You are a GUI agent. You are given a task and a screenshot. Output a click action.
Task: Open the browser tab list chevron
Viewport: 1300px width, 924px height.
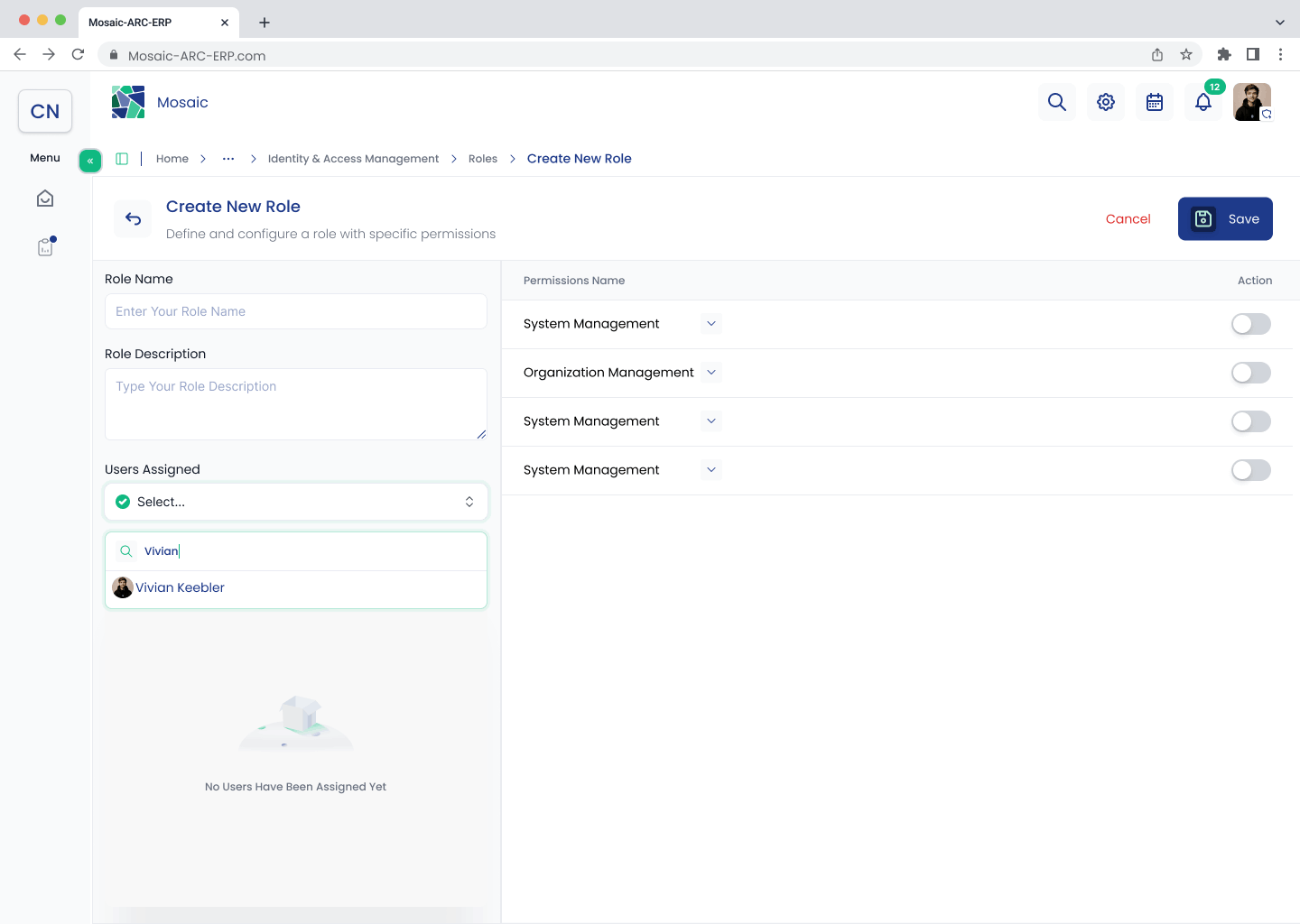coord(1280,22)
